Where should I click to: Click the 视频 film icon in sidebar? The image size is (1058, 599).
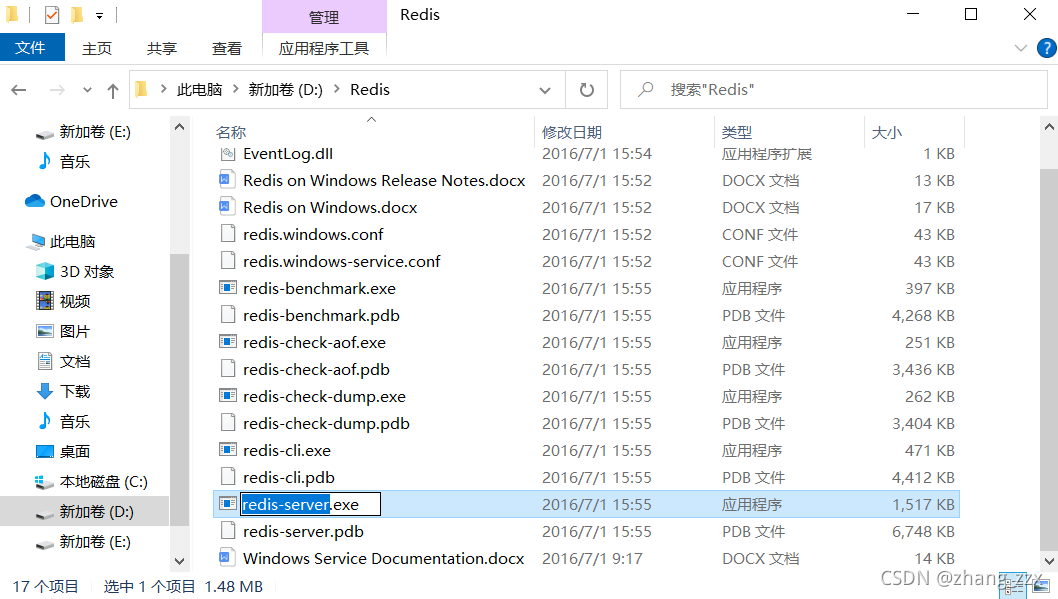[x=45, y=301]
